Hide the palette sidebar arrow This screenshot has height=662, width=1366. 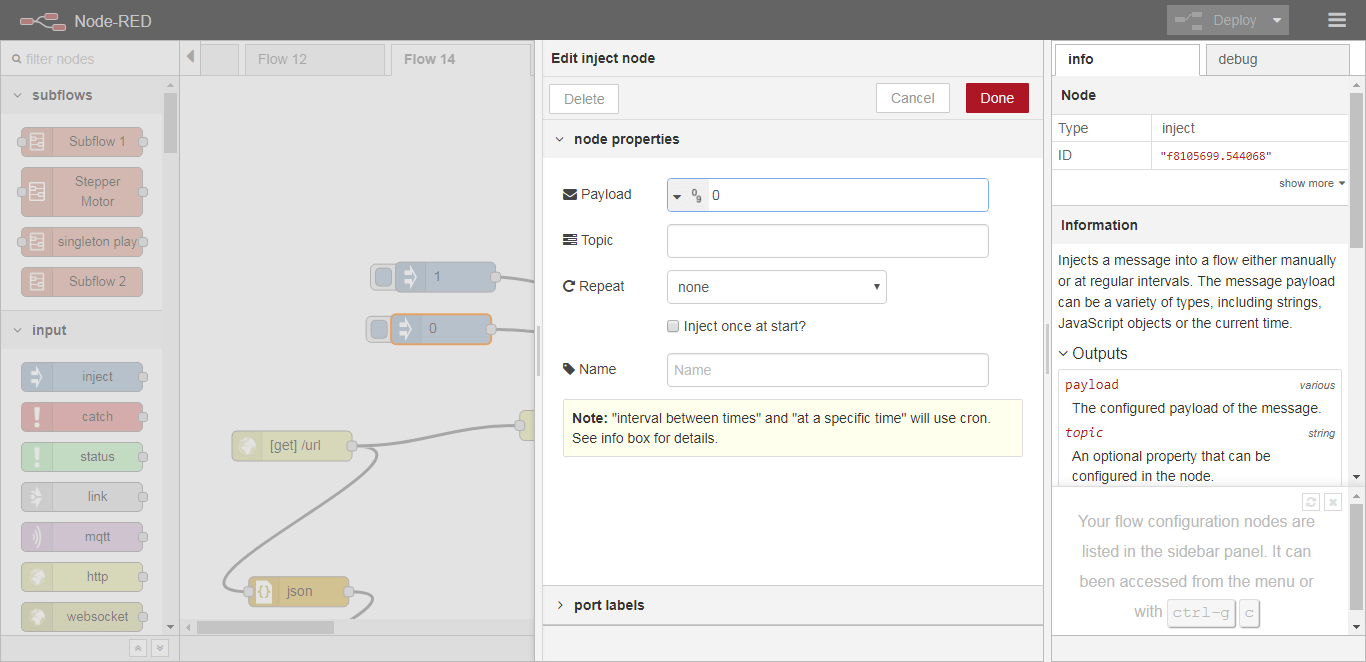point(190,57)
